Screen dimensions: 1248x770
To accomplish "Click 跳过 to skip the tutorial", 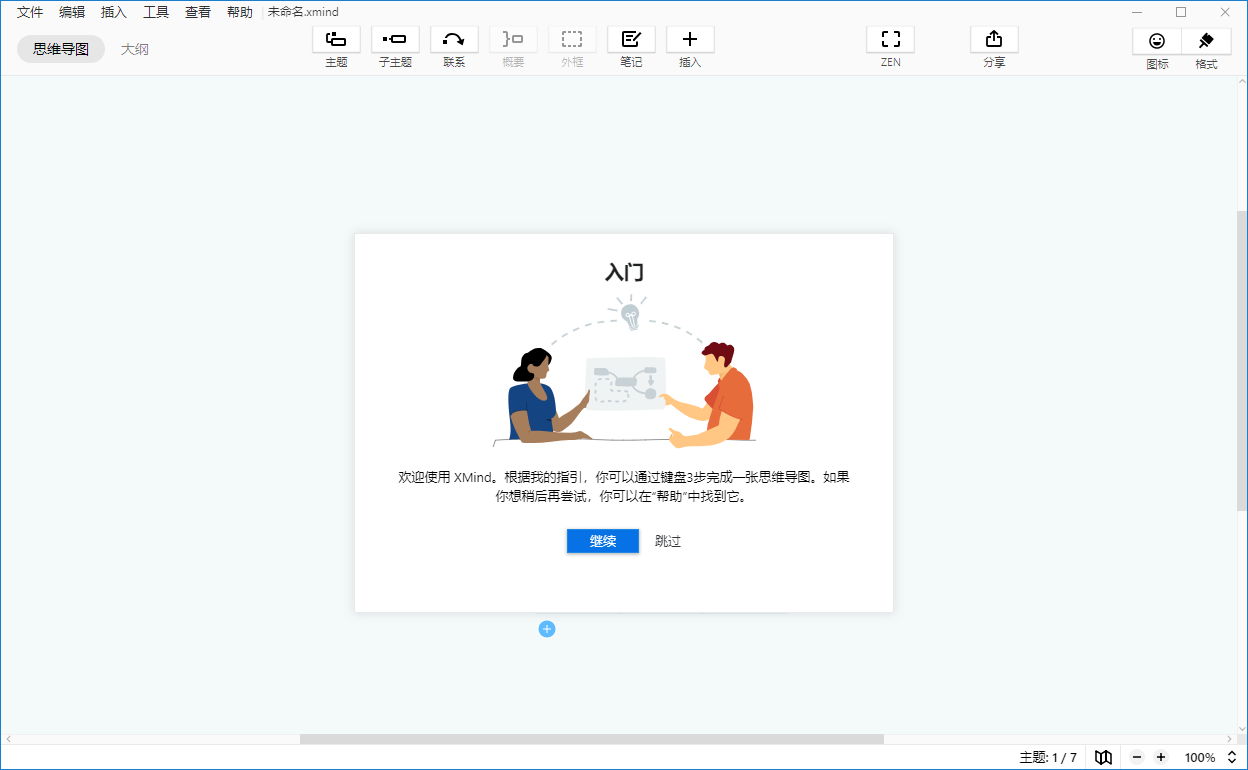I will (668, 541).
